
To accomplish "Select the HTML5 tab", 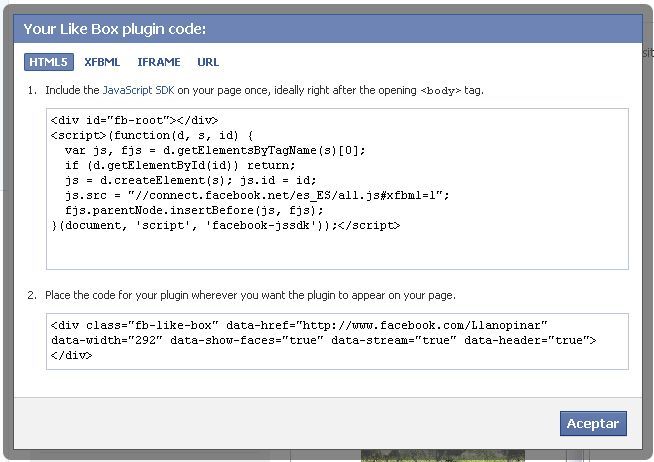I will (x=49, y=62).
